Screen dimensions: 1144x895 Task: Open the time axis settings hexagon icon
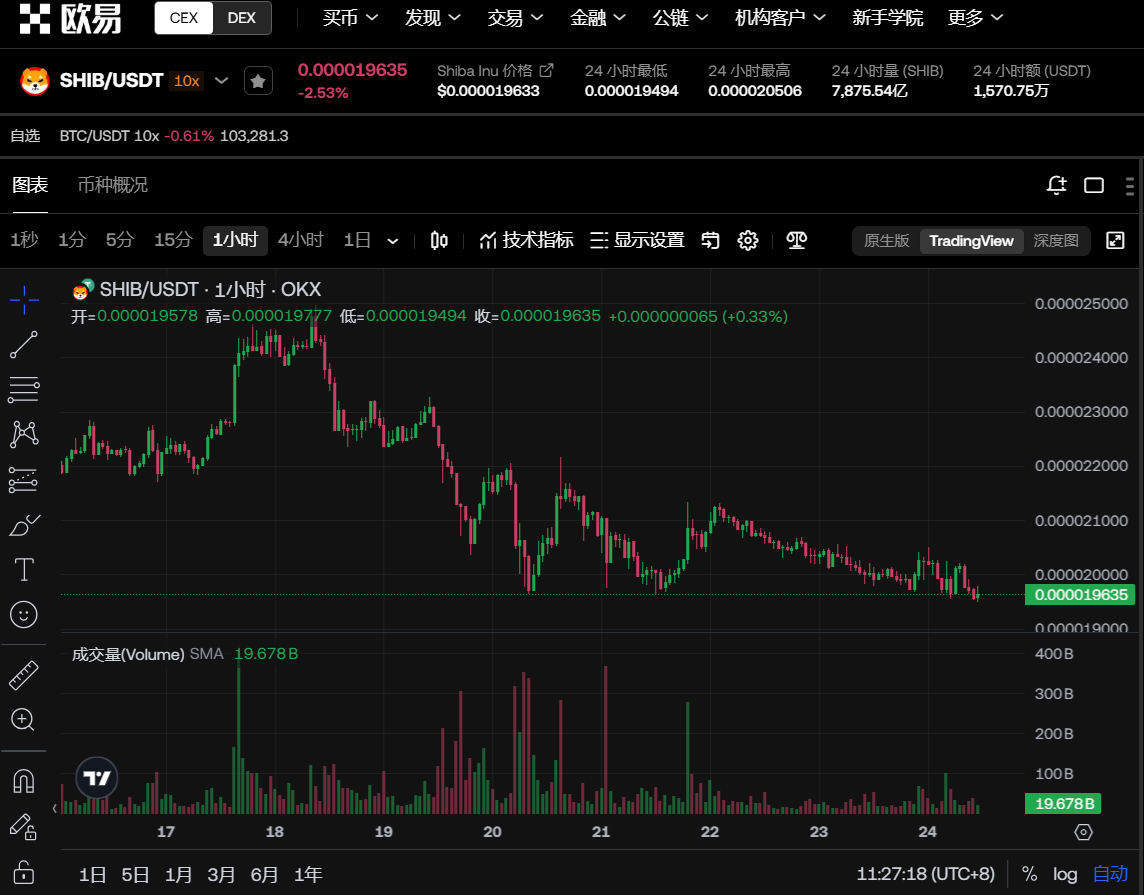[1083, 832]
